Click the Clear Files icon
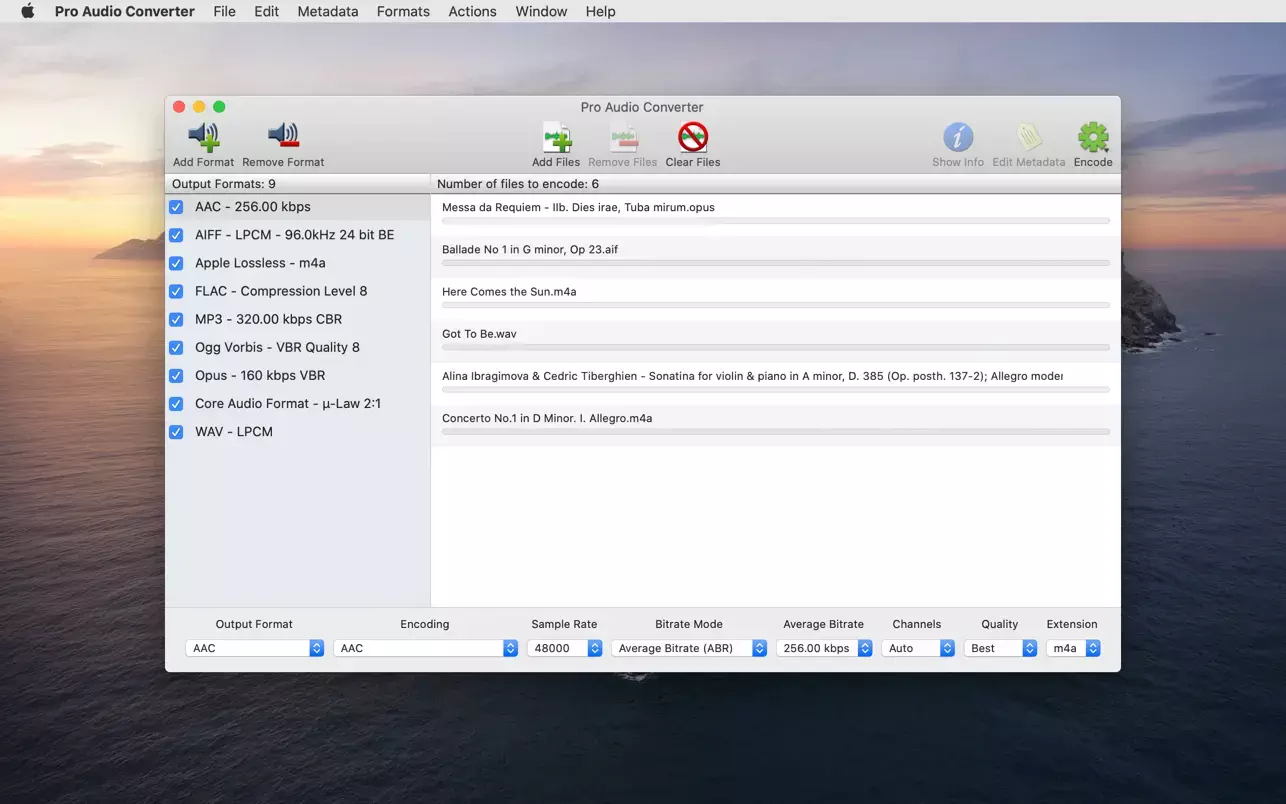1286x804 pixels. click(x=692, y=137)
